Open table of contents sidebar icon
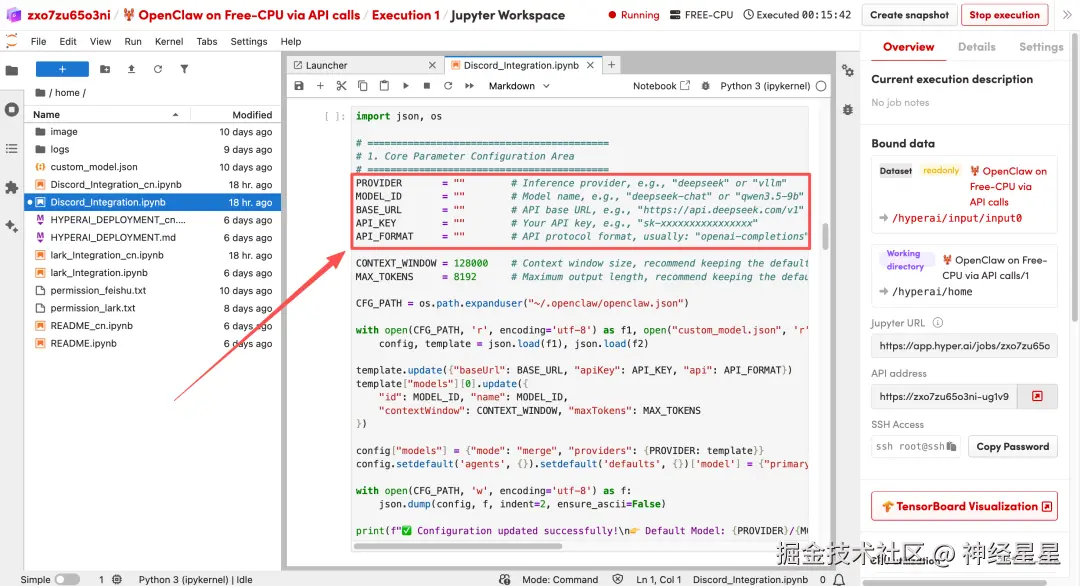Viewport: 1080px width, 586px height. pos(12,149)
